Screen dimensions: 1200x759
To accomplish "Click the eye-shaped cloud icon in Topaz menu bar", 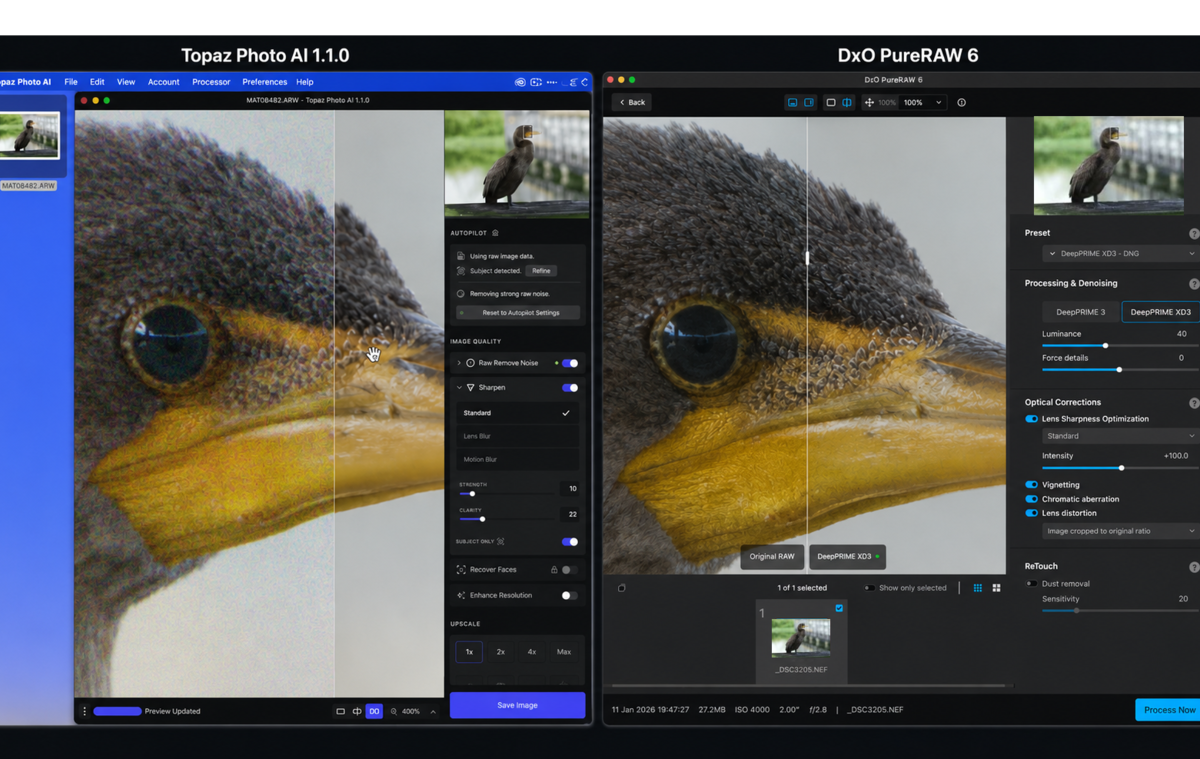I will pos(520,82).
